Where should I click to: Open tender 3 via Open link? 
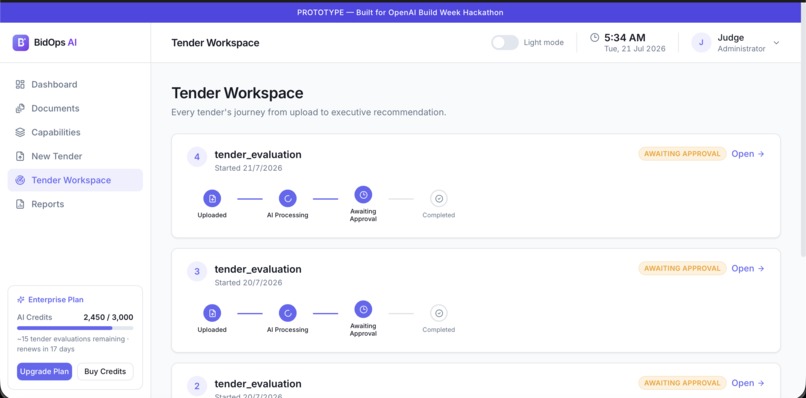tap(748, 268)
